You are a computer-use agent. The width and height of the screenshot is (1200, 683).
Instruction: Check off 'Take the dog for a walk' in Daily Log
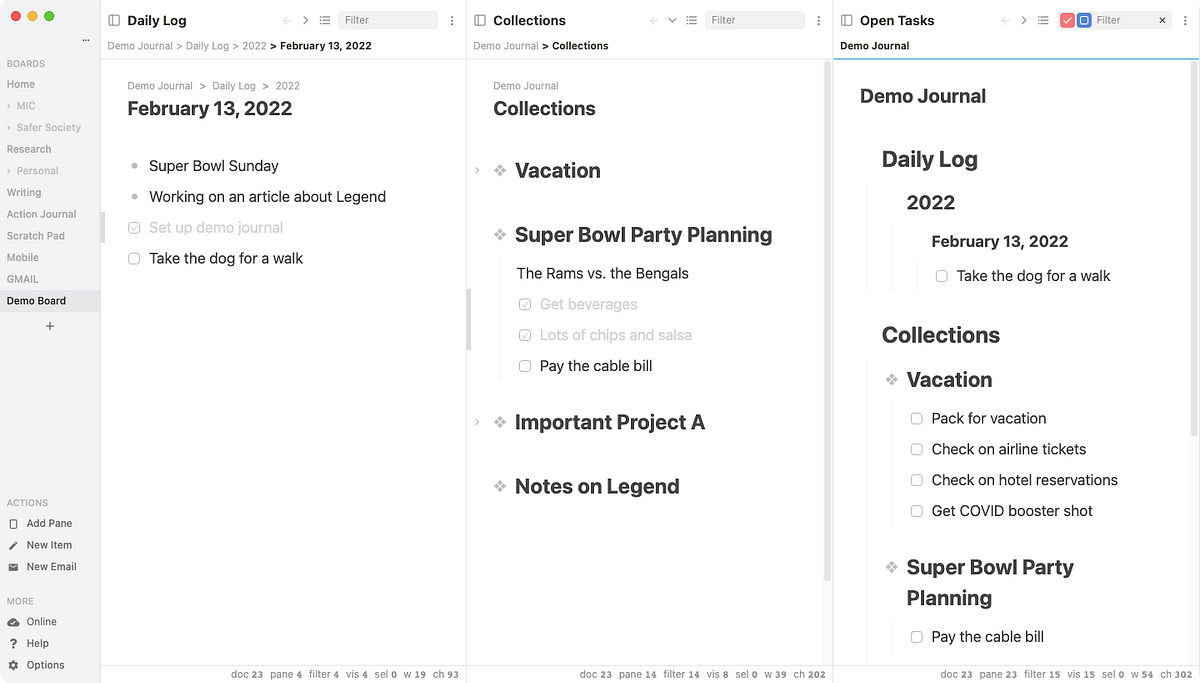134,259
